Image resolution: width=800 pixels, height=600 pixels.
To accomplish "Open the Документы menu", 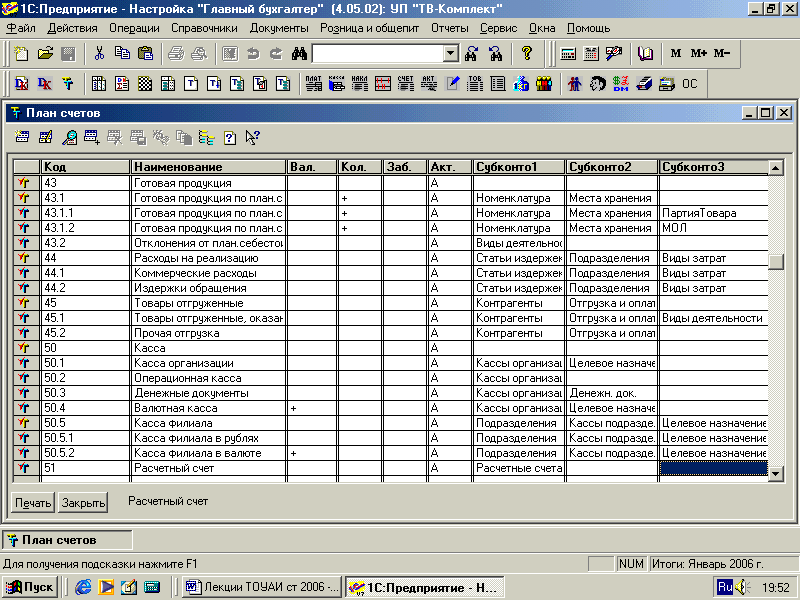I will [x=279, y=29].
